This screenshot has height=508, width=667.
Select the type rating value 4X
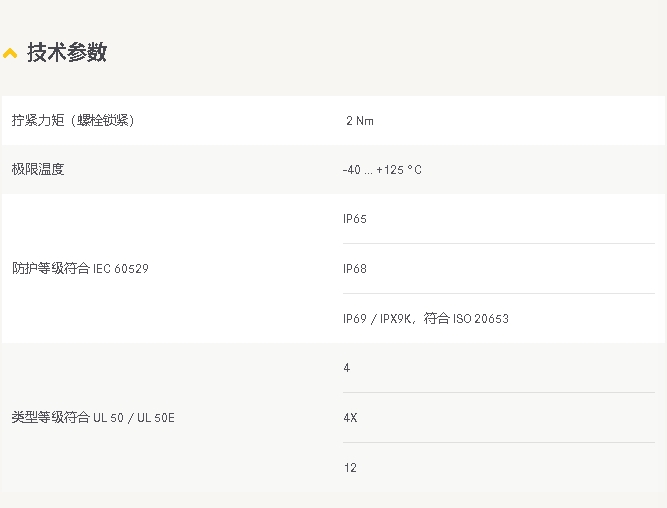click(x=350, y=418)
